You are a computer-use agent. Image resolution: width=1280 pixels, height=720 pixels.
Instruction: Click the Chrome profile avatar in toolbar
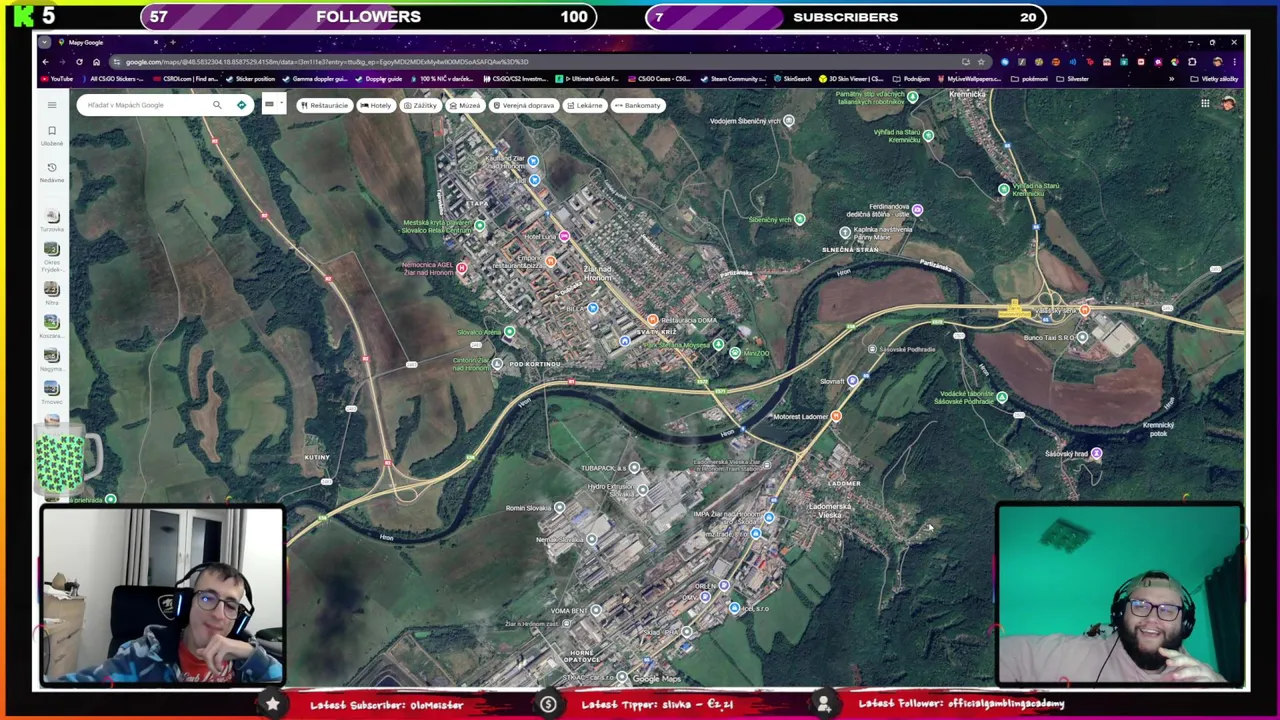coord(1217,62)
